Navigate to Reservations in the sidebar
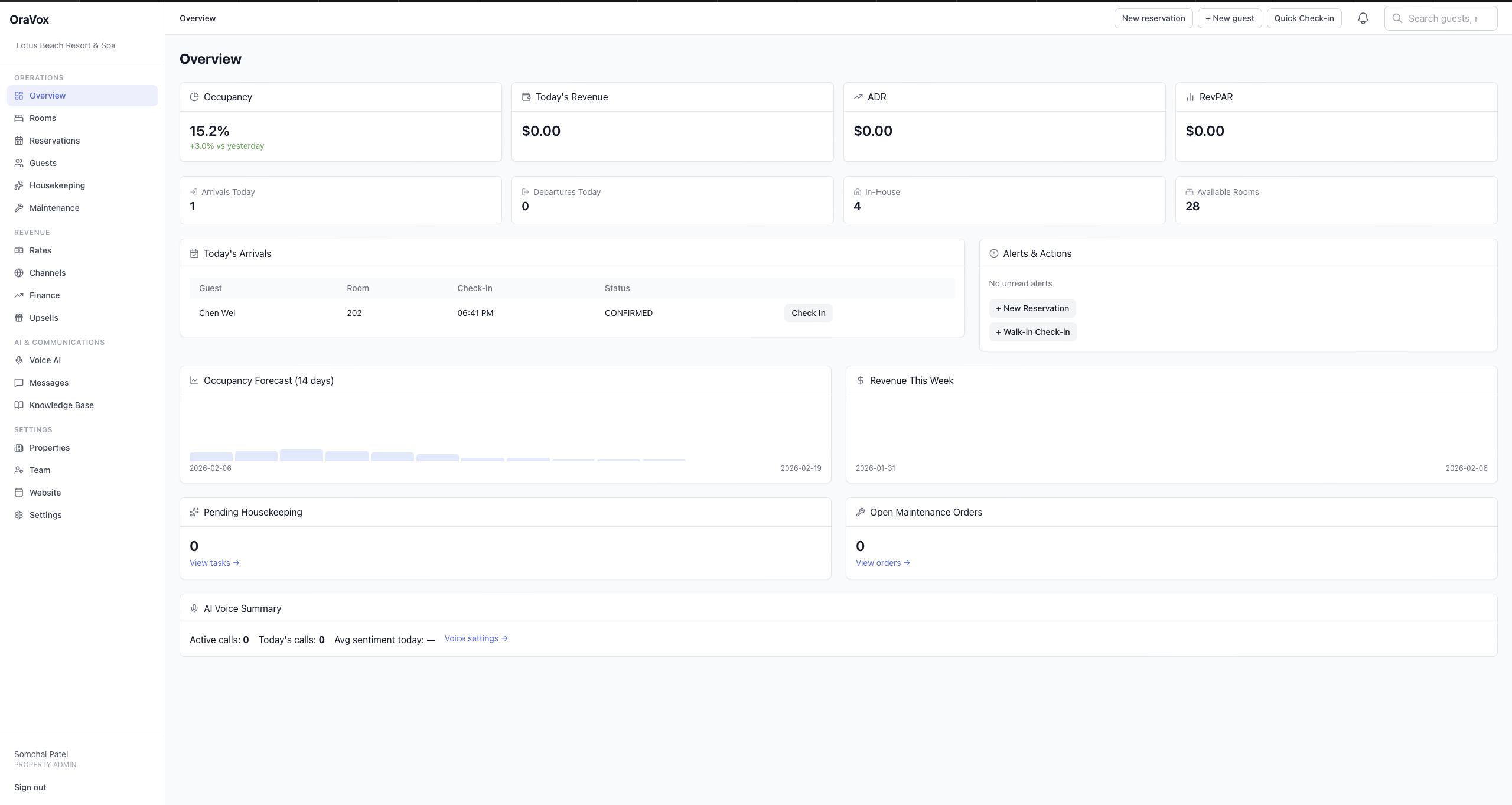Image resolution: width=1512 pixels, height=805 pixels. click(54, 141)
